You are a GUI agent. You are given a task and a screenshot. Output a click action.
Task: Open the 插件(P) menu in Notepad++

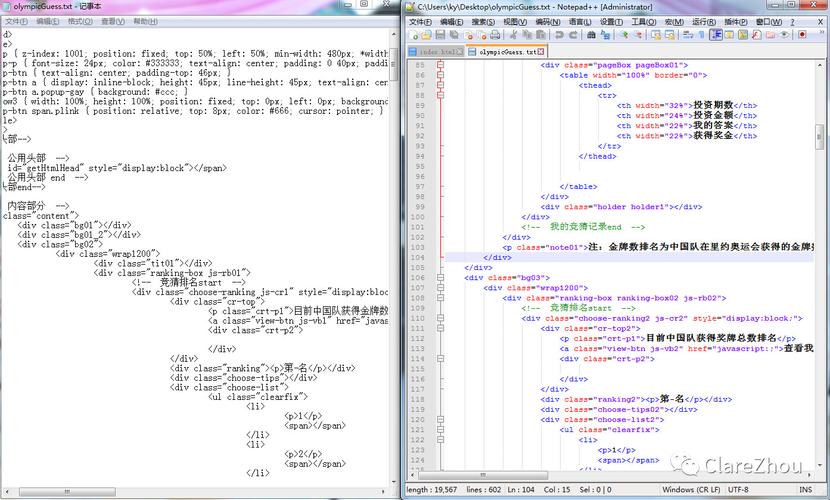[x=736, y=22]
